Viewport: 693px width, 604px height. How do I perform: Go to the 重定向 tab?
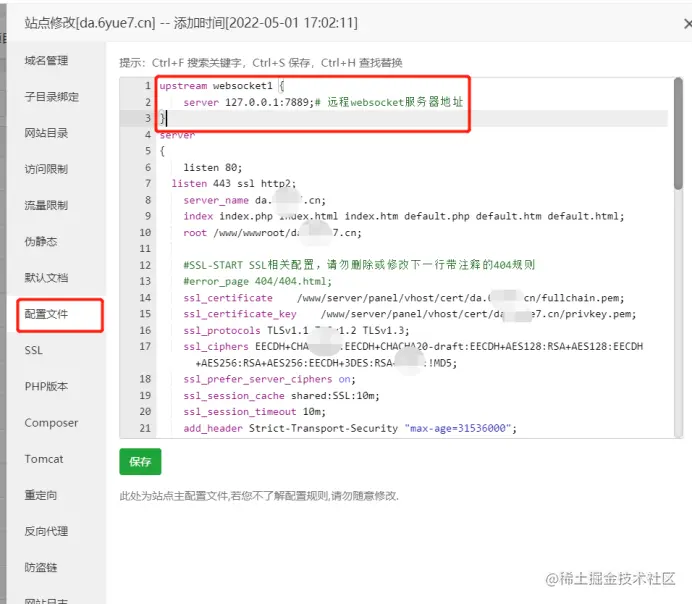point(41,495)
